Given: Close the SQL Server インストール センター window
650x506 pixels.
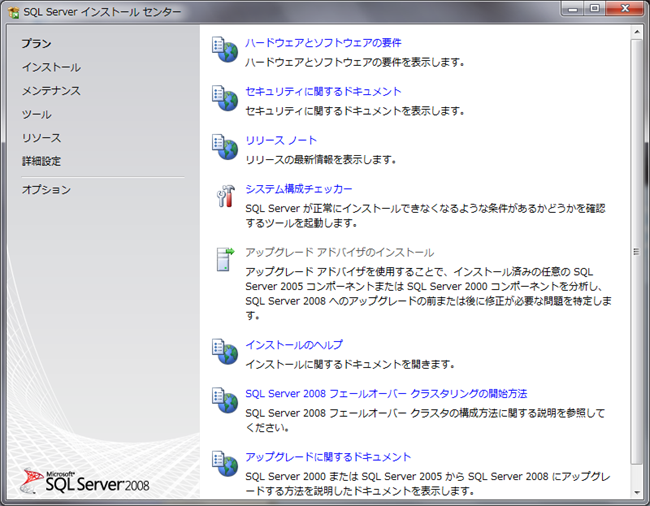Looking at the screenshot, I should point(625,9).
